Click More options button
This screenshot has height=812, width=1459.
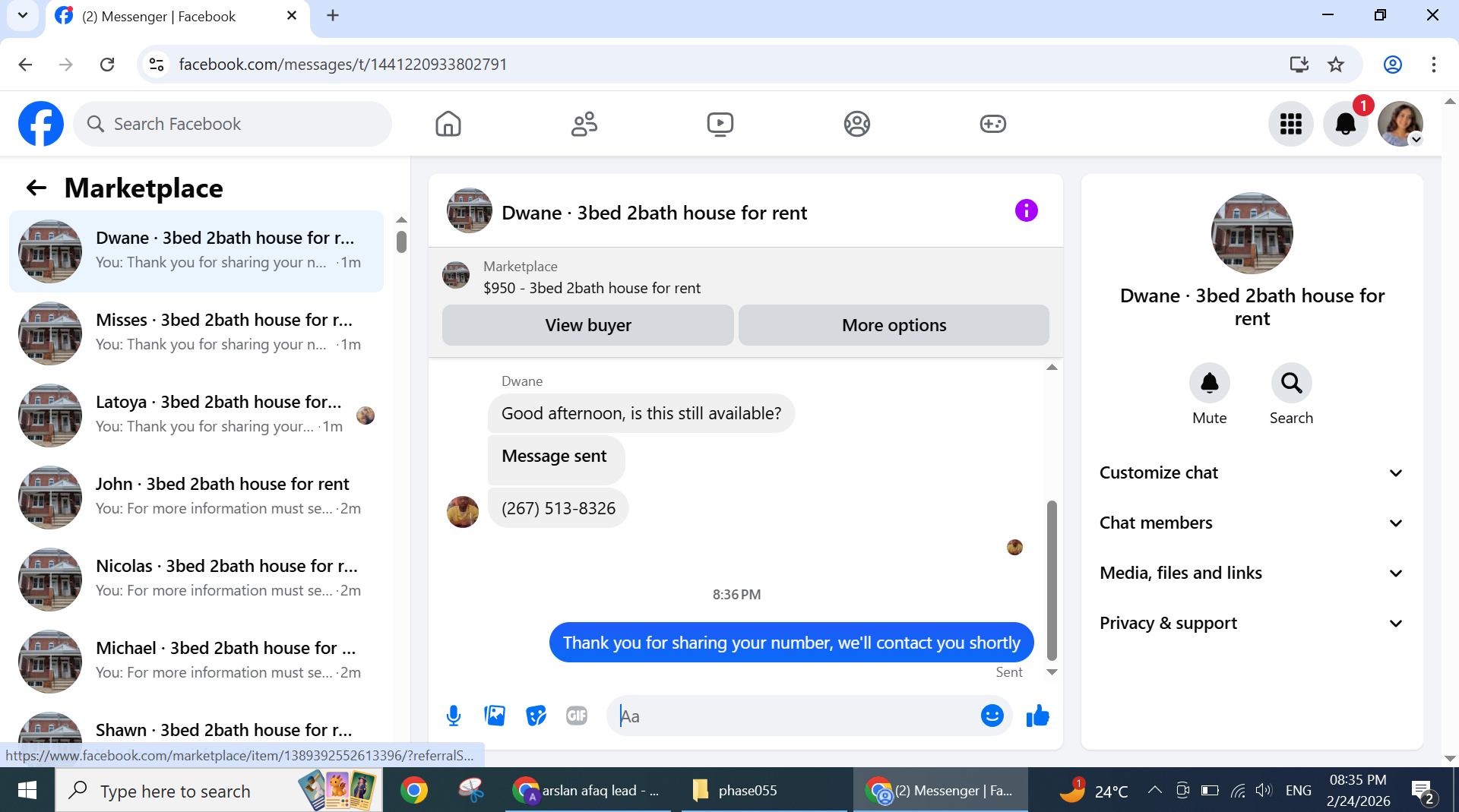[x=894, y=325]
